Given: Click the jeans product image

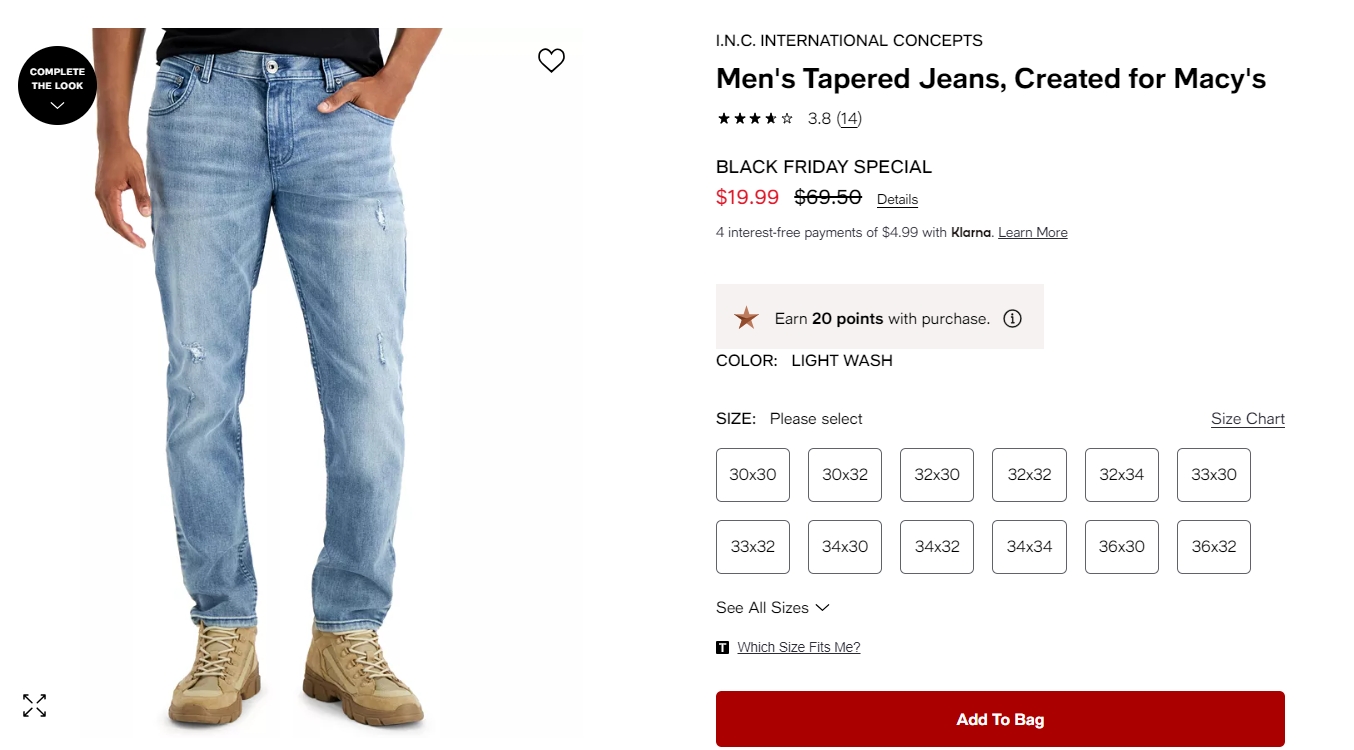Looking at the screenshot, I should point(290,380).
